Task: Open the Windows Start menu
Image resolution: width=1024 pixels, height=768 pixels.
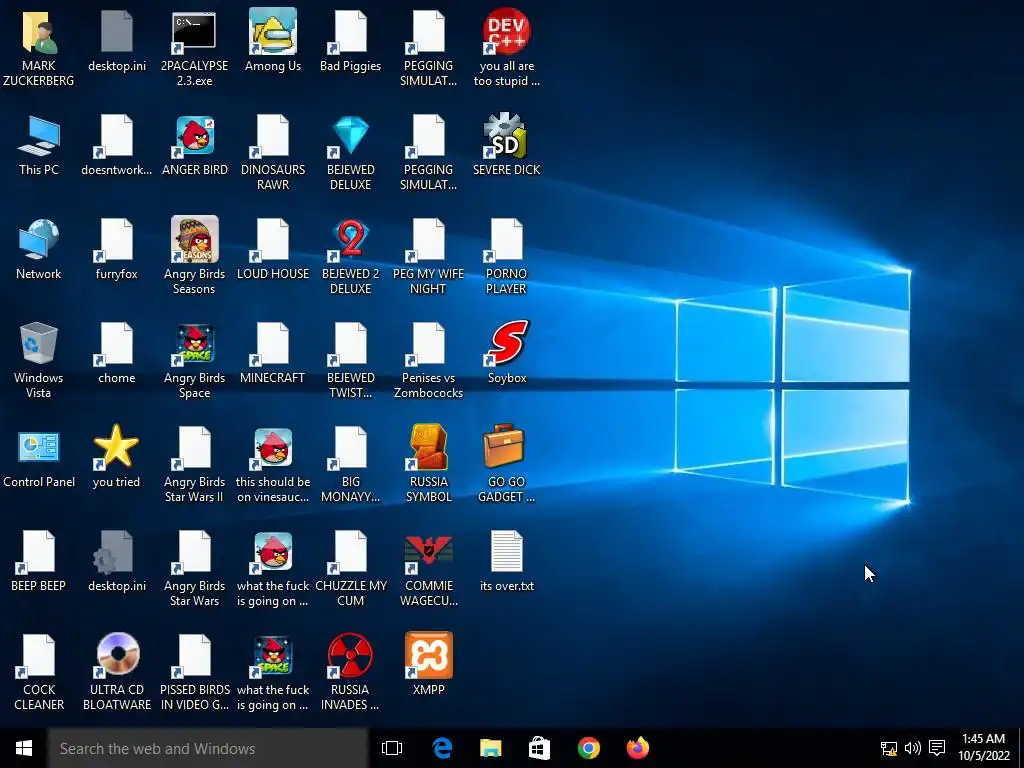Action: point(24,748)
